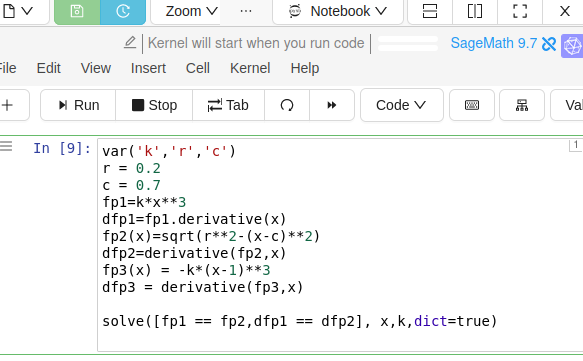
Task: Click the Stop button
Action: [x=154, y=105]
